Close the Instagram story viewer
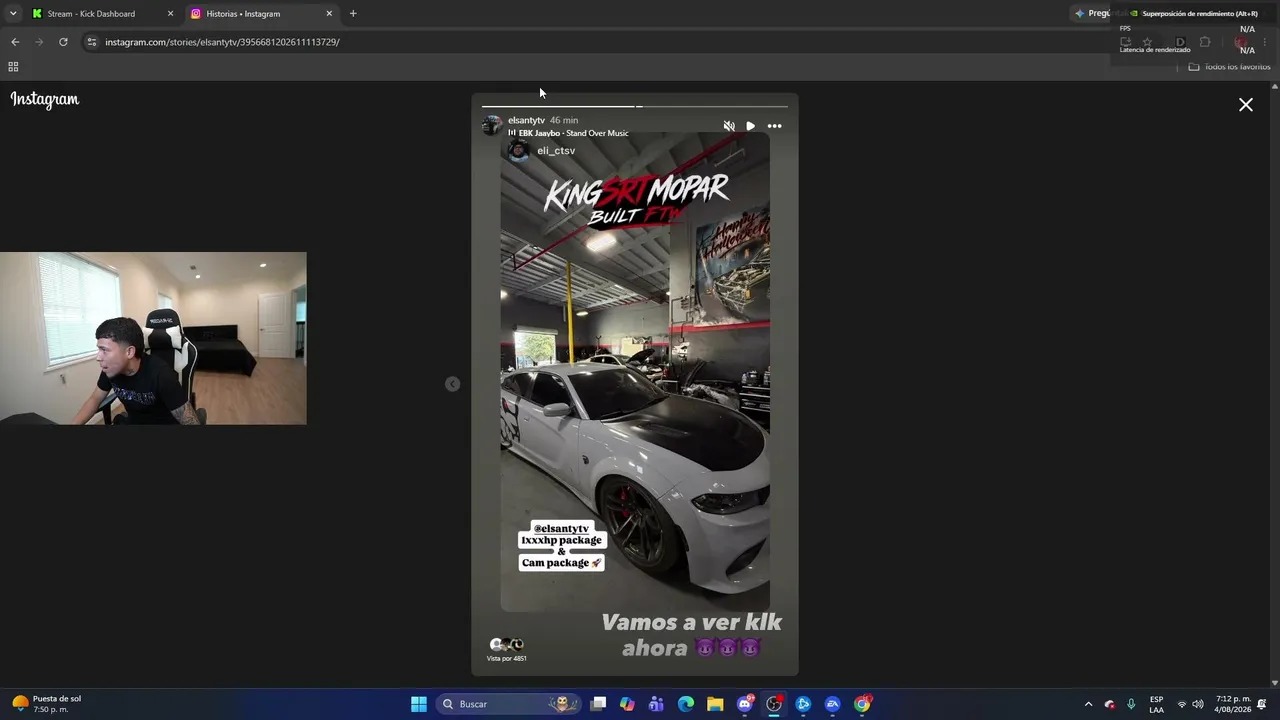The height and width of the screenshot is (720, 1280). 1246,105
